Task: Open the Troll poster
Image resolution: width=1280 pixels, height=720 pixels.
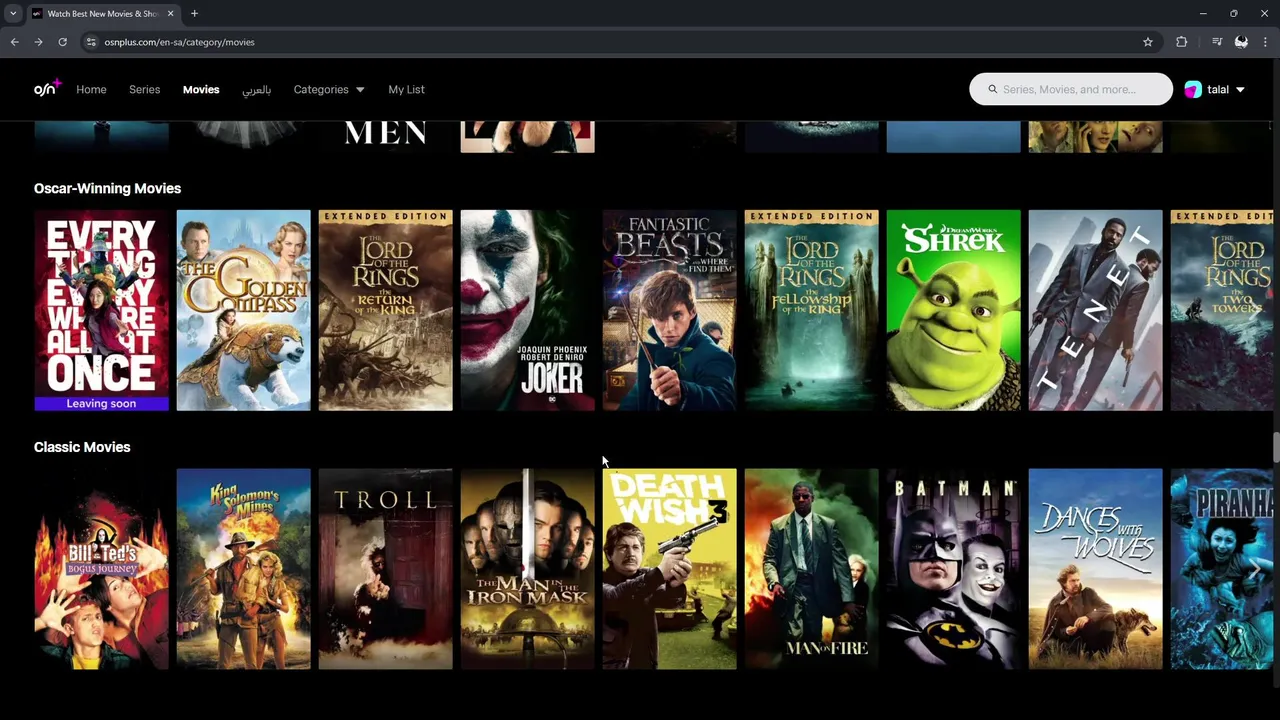Action: click(x=385, y=569)
